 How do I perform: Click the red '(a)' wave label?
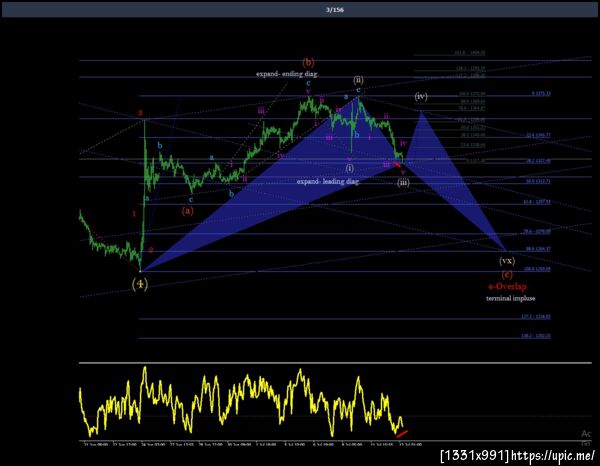188,210
